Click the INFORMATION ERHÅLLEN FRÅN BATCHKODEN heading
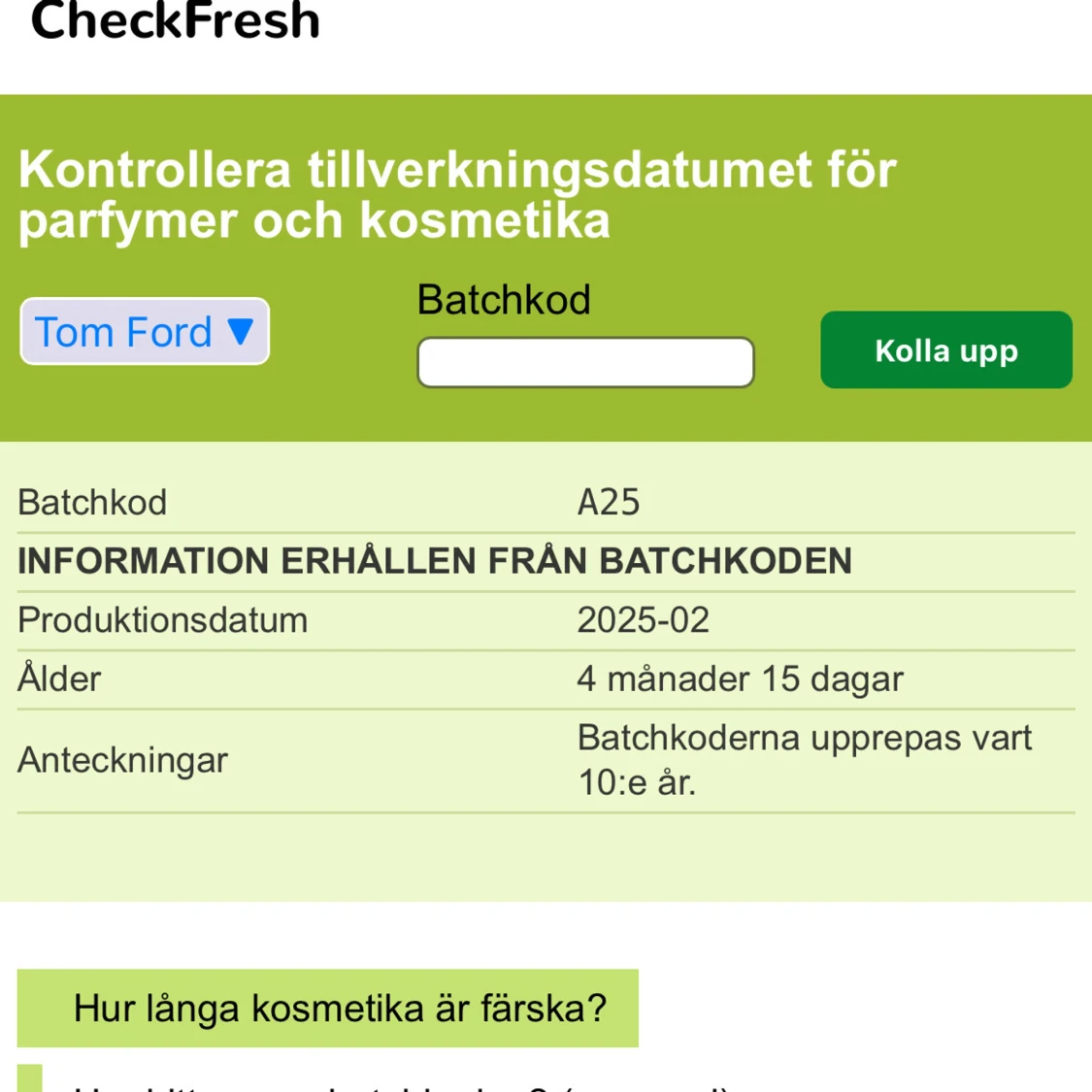 coord(435,561)
